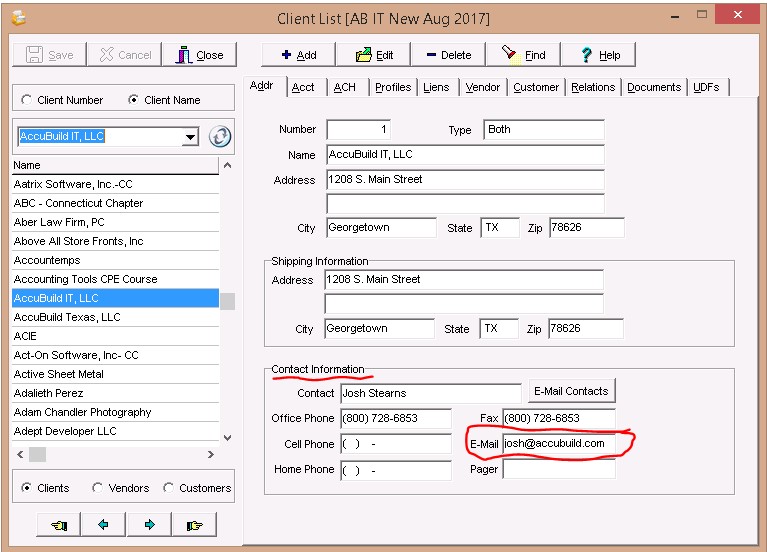Select Above All Store Fronts, Inc row

(115, 241)
